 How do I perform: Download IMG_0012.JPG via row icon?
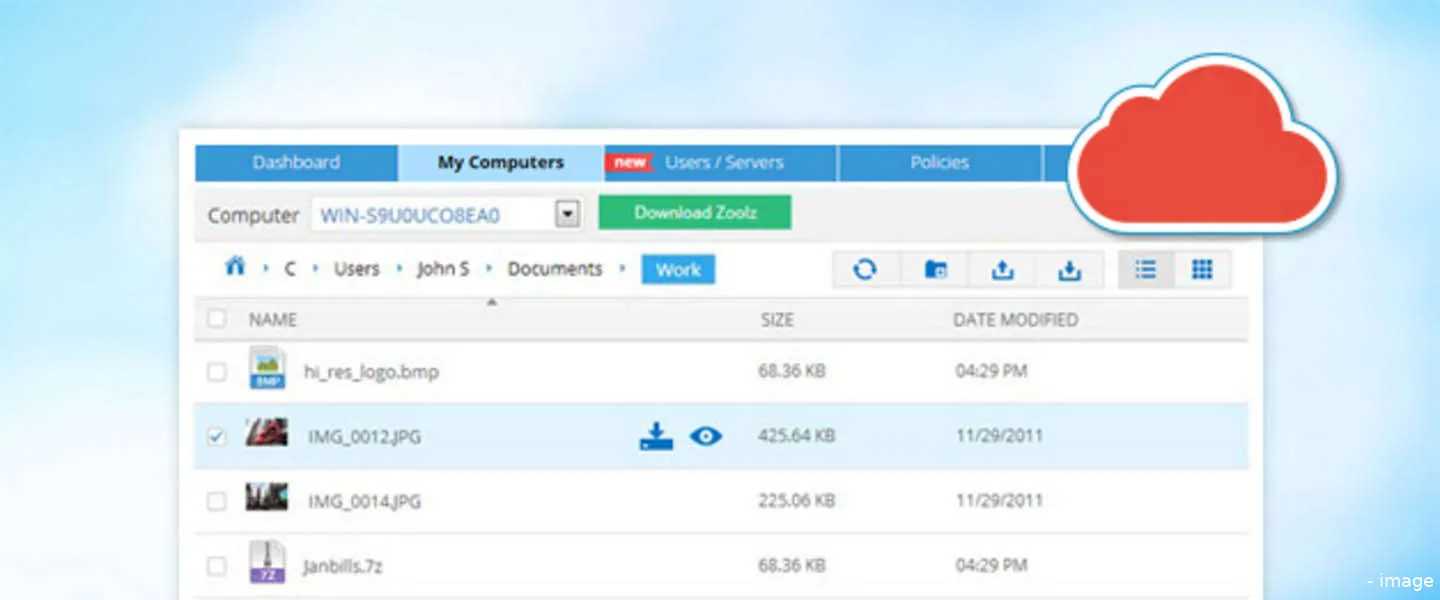(656, 436)
